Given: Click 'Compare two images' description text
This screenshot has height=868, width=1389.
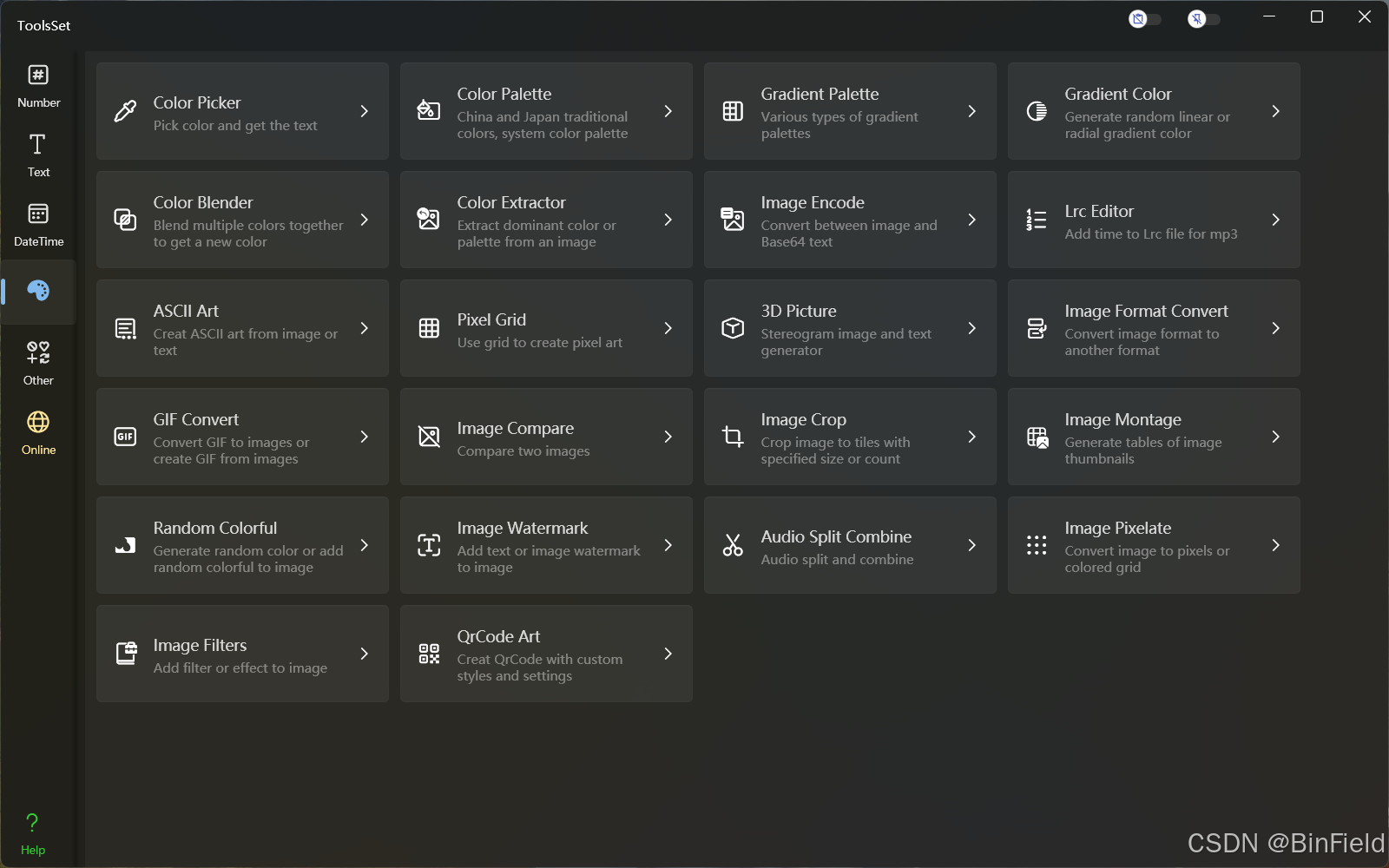Looking at the screenshot, I should [x=523, y=450].
